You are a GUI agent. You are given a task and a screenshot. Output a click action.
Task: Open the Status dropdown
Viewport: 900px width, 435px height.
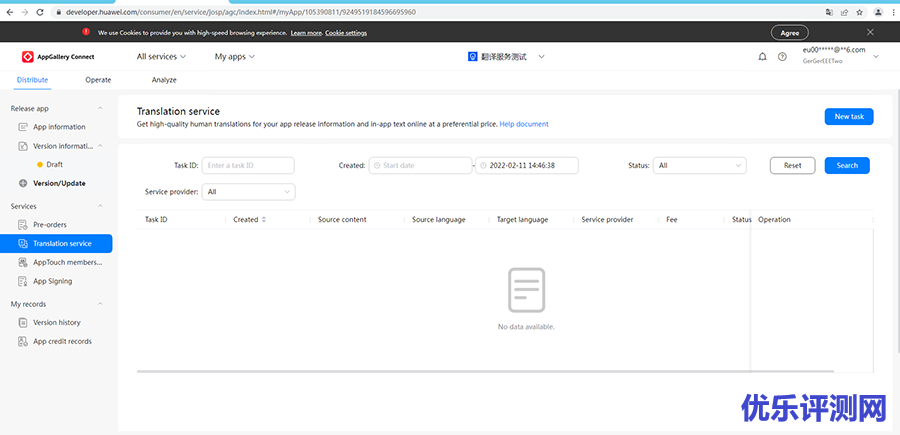(699, 165)
